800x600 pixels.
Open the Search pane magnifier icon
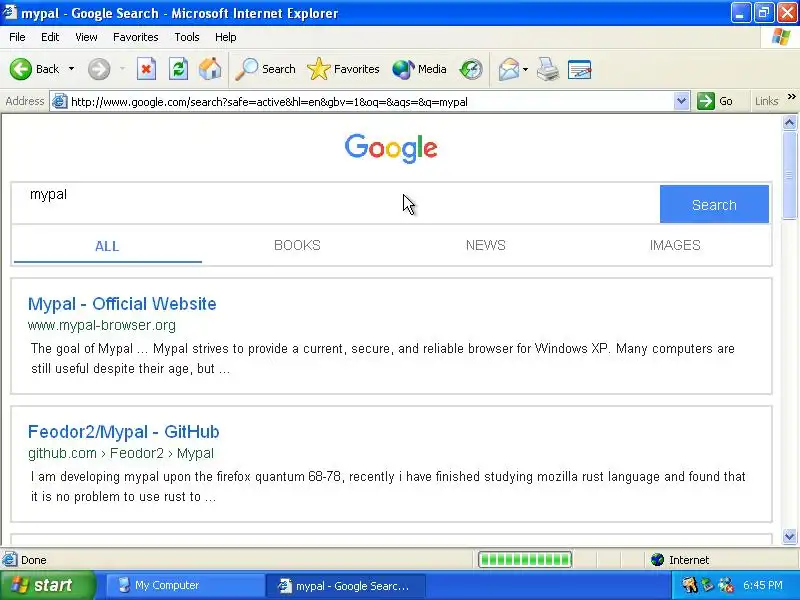(x=265, y=69)
